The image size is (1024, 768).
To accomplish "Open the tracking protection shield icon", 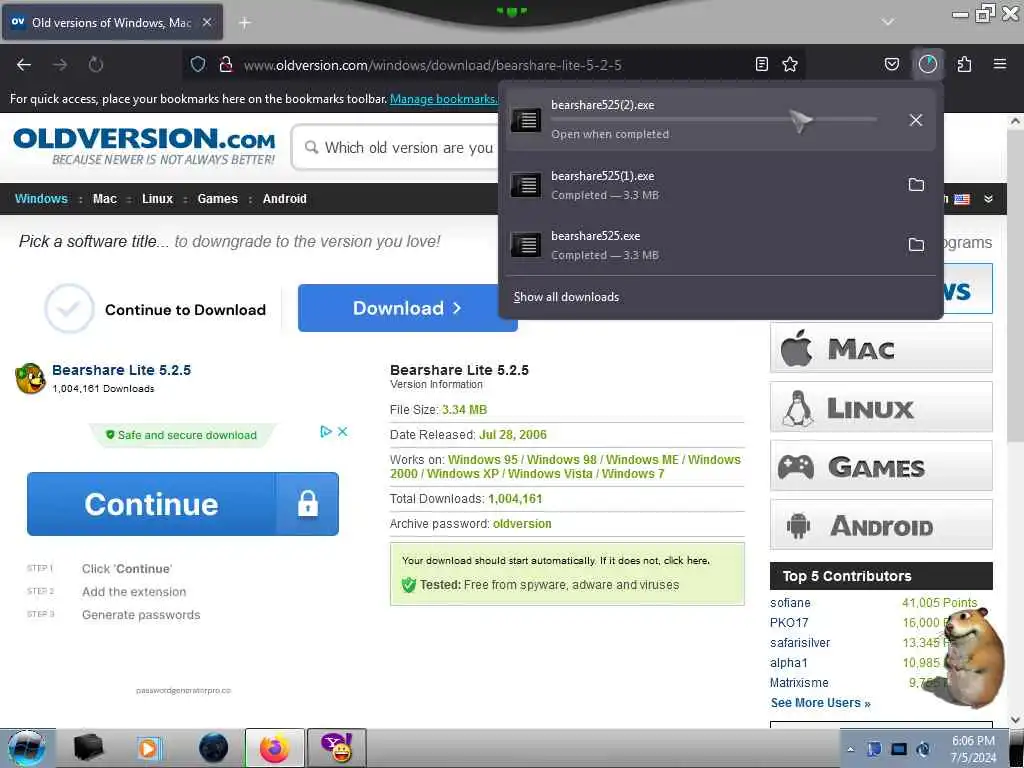I will click(x=198, y=65).
